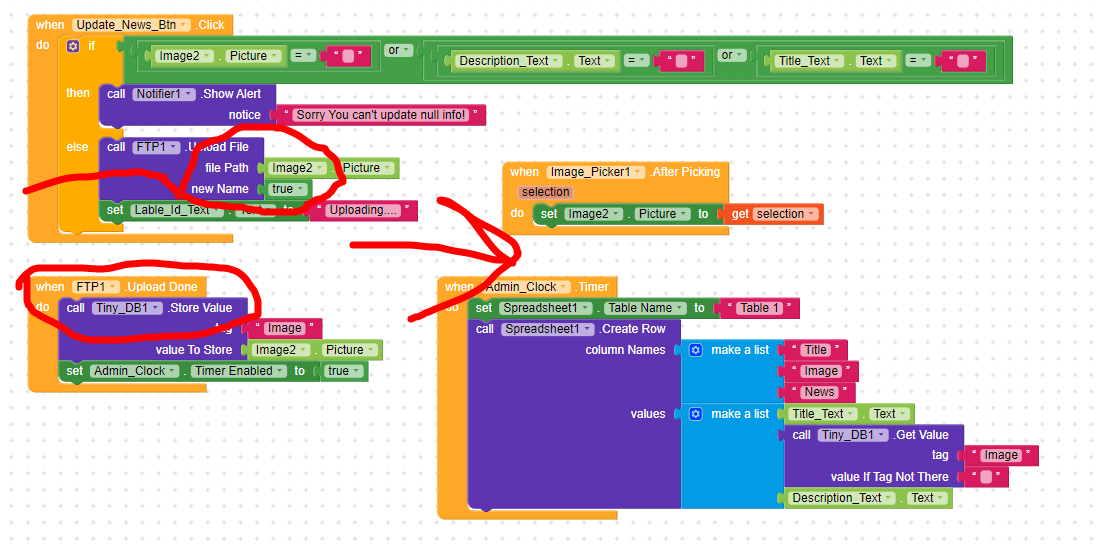1105x550 pixels.
Task: Open the '=' dropdown next to Image2 Picture
Action: (x=302, y=56)
